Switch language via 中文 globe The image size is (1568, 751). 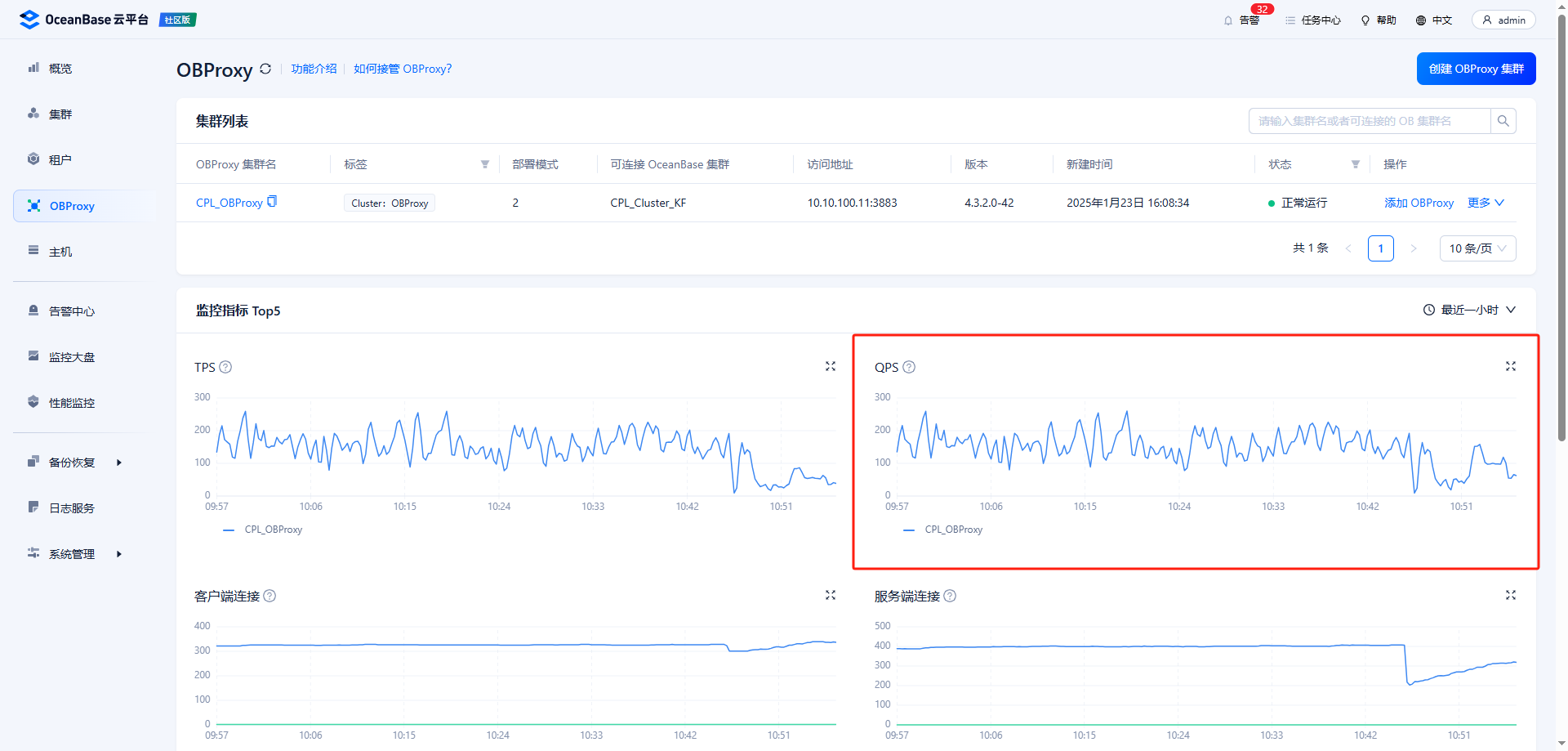point(1434,20)
